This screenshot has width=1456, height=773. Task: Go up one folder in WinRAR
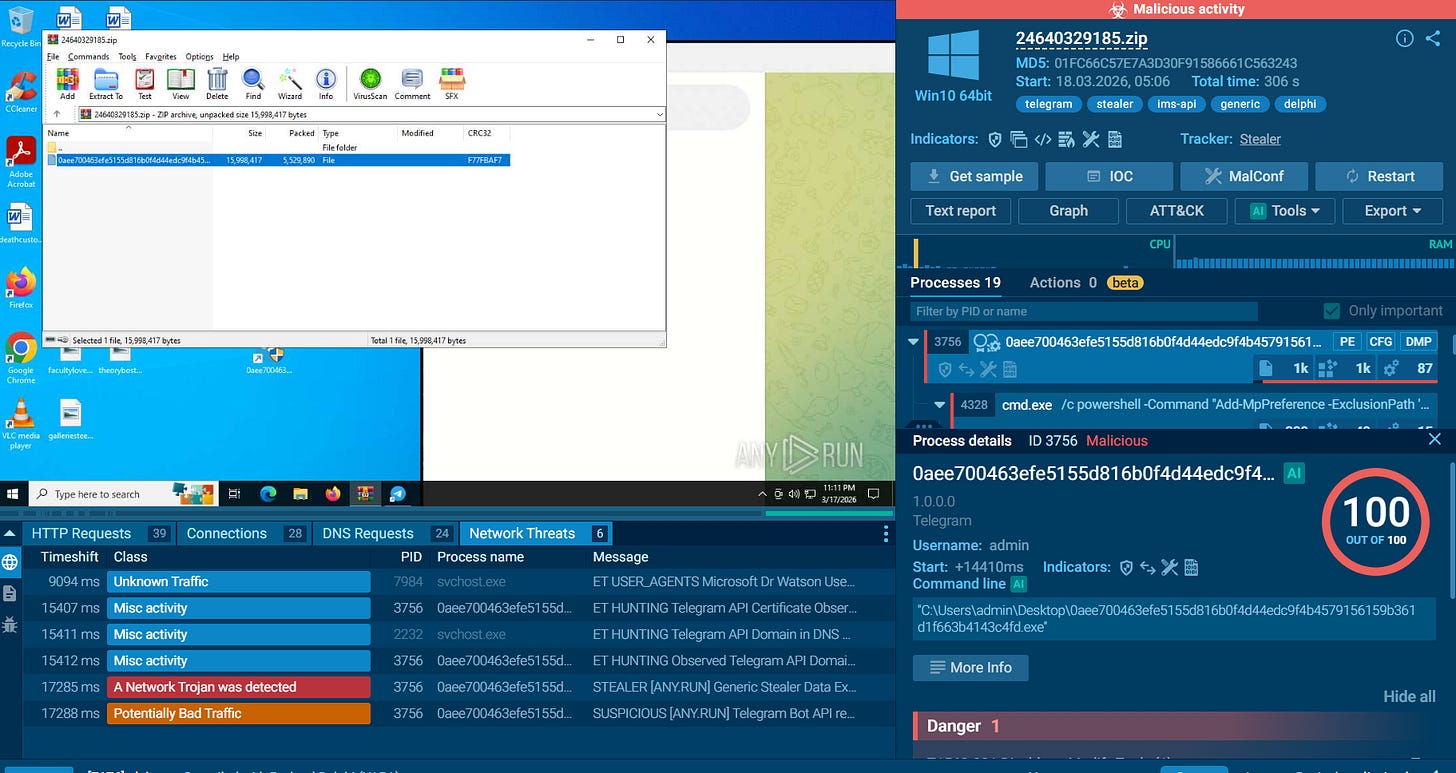[57, 115]
